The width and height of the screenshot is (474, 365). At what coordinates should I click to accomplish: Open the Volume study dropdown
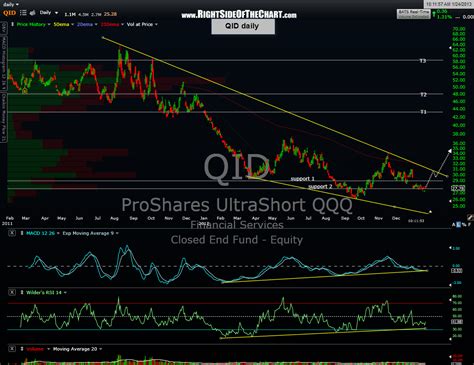point(38,349)
